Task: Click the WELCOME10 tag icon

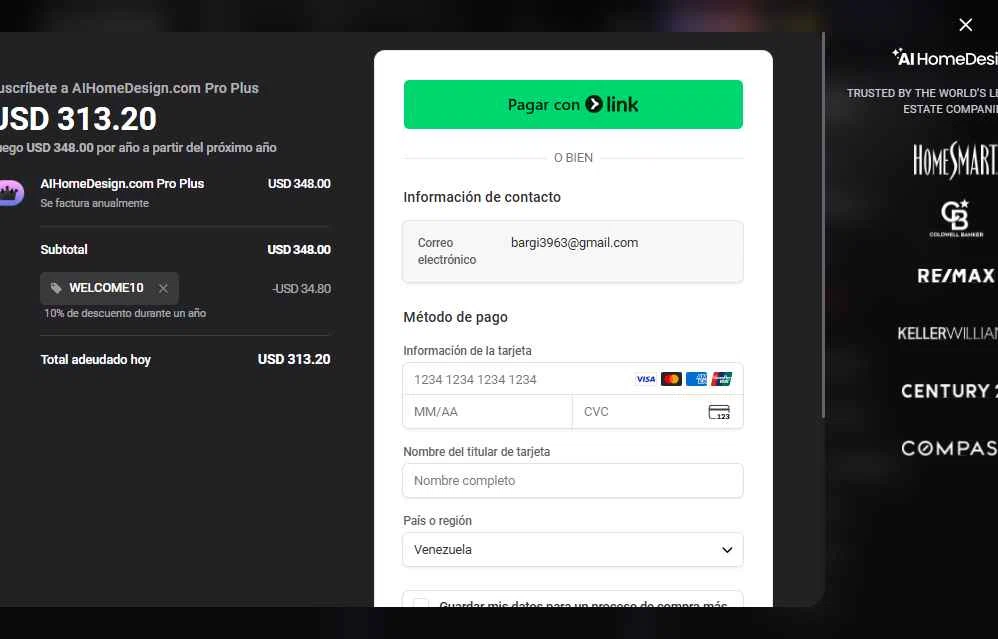Action: tap(56, 288)
